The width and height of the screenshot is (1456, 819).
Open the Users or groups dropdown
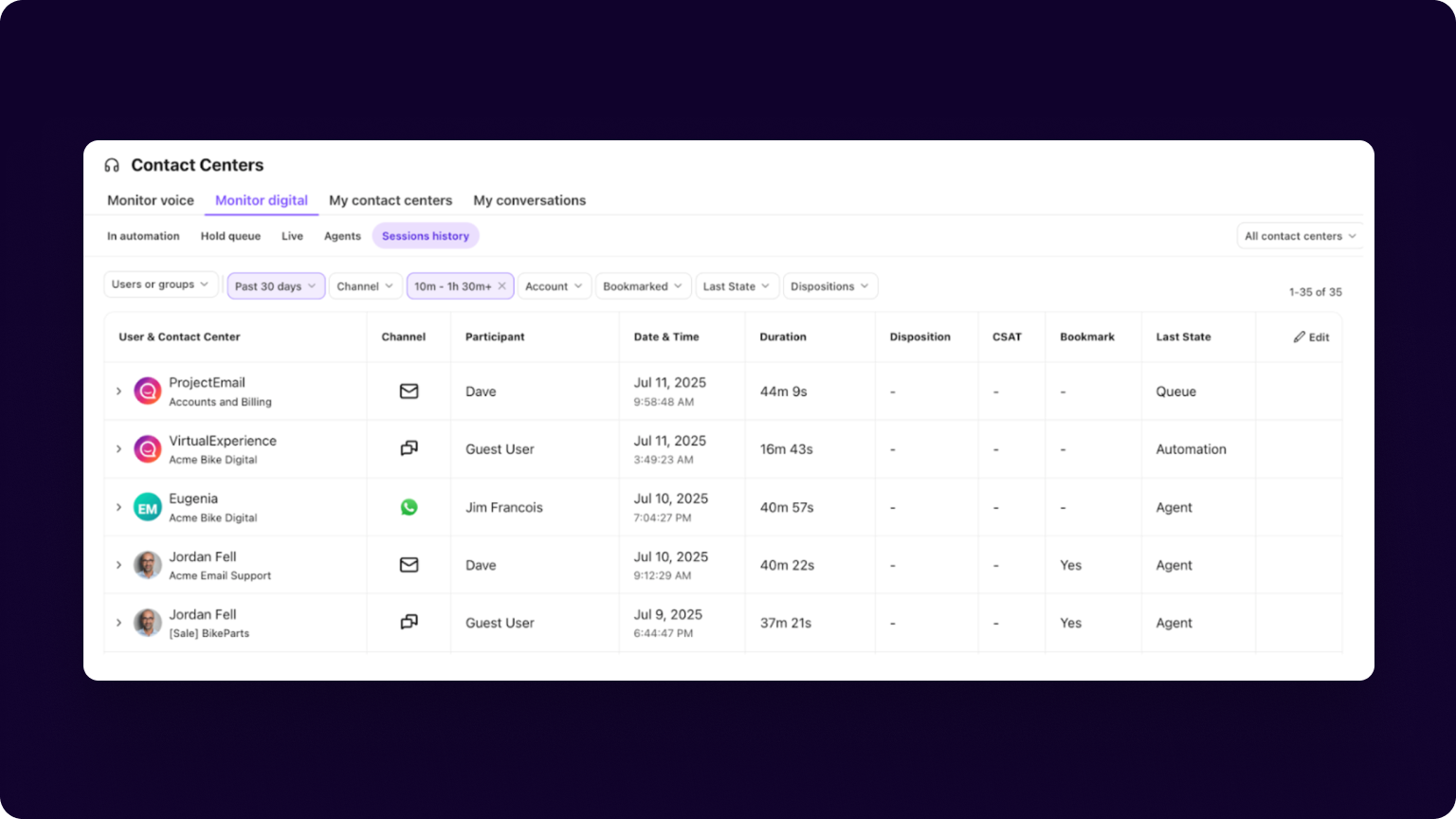160,284
